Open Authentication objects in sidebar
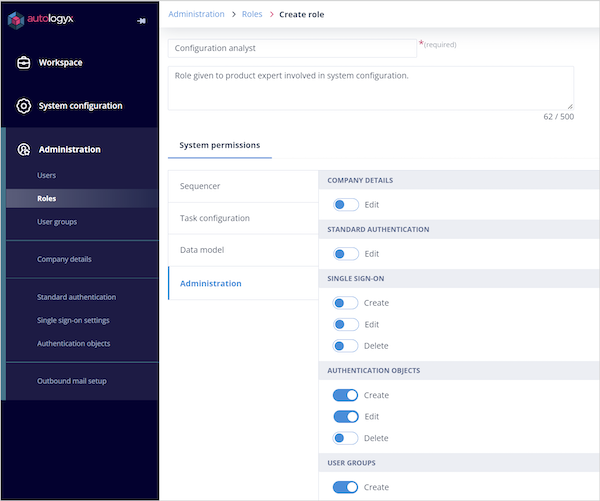The height and width of the screenshot is (501, 600). point(73,344)
